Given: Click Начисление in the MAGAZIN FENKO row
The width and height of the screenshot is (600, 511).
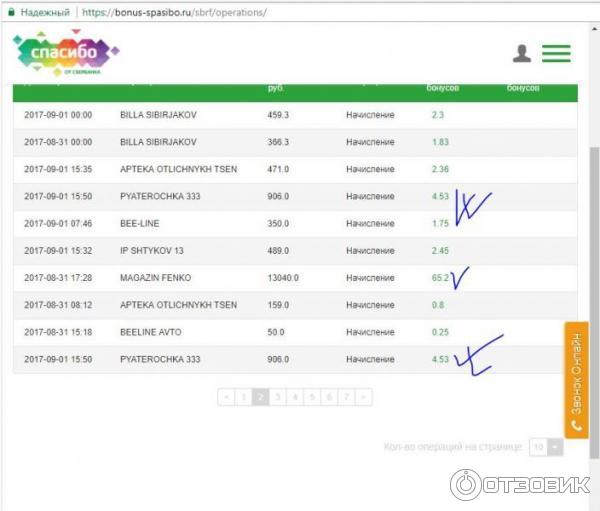Looking at the screenshot, I should coord(370,278).
